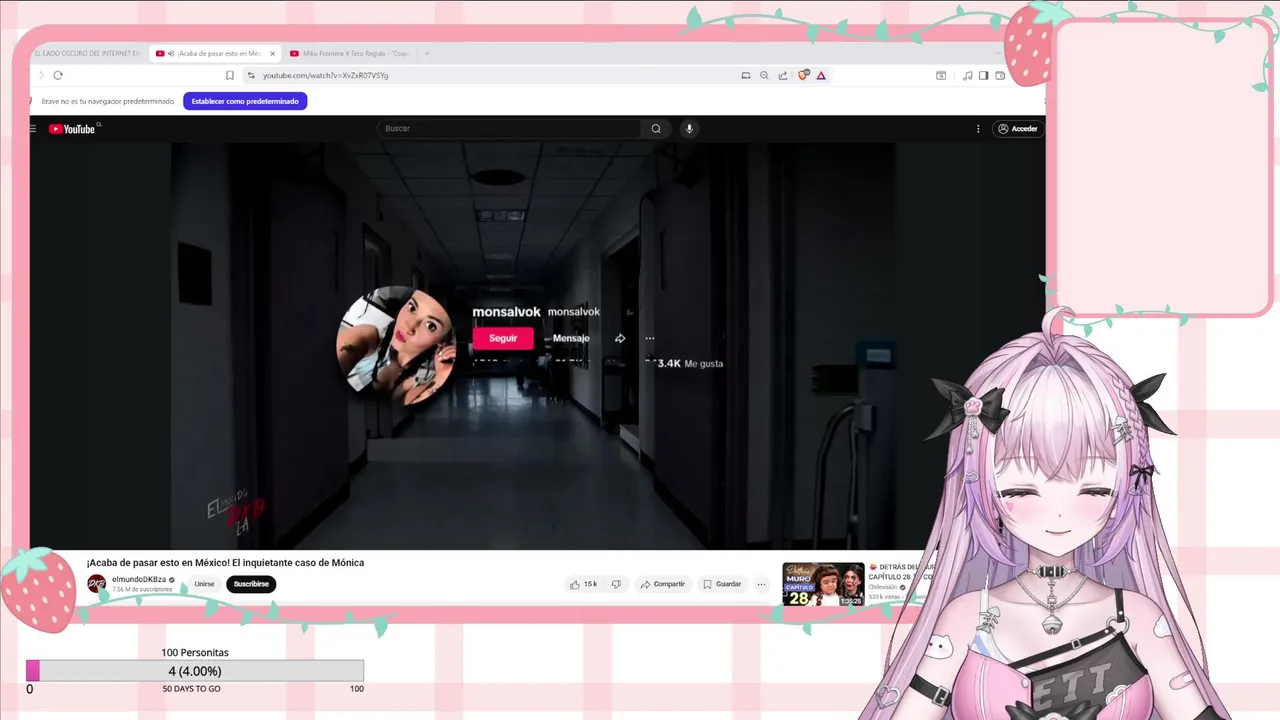This screenshot has width=1280, height=720.
Task: Click the Brave music playlist icon
Action: 968,75
